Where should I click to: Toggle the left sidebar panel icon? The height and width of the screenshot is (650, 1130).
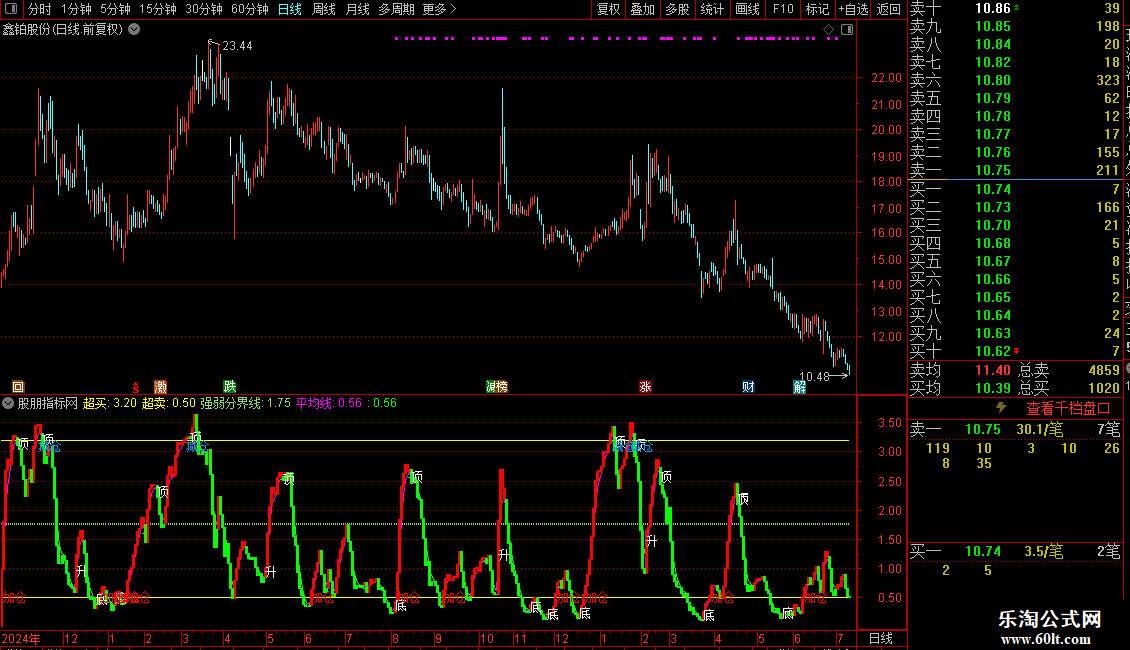(11, 9)
